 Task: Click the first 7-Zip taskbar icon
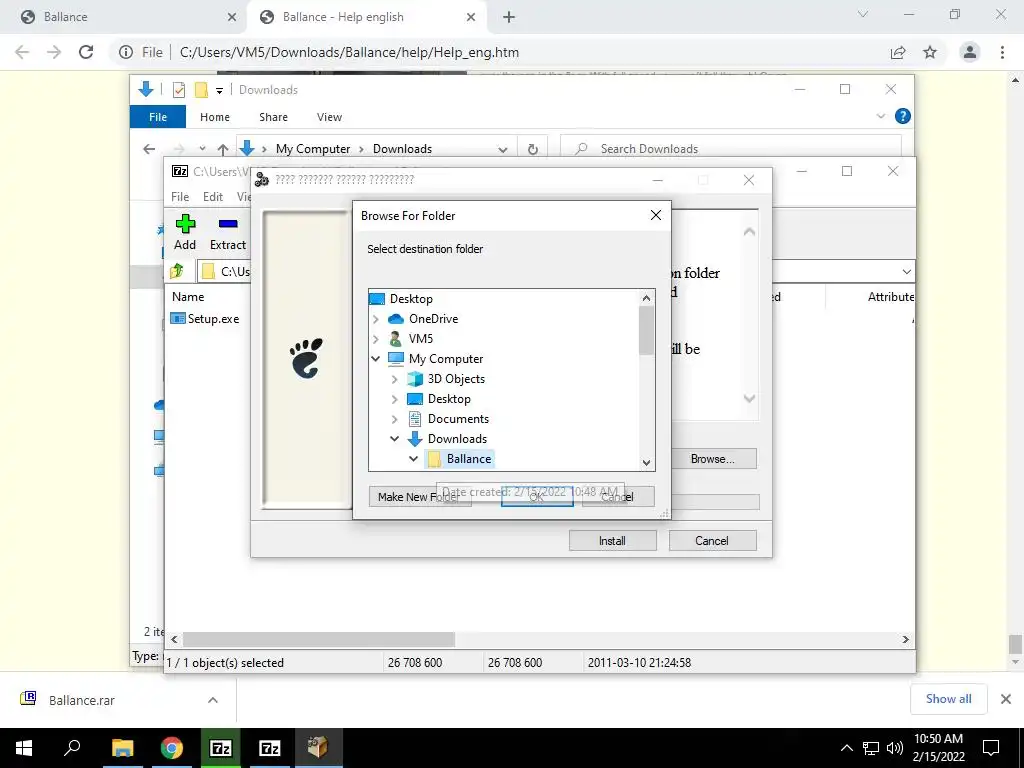(x=221, y=748)
